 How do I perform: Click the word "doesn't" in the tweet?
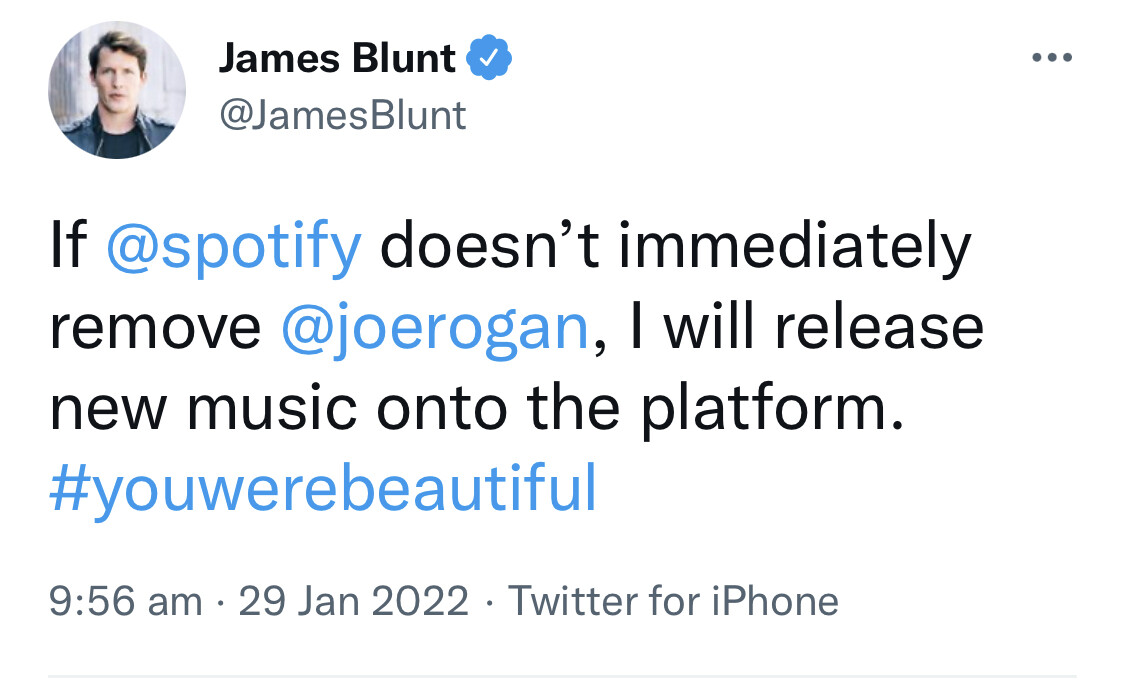click(x=489, y=247)
